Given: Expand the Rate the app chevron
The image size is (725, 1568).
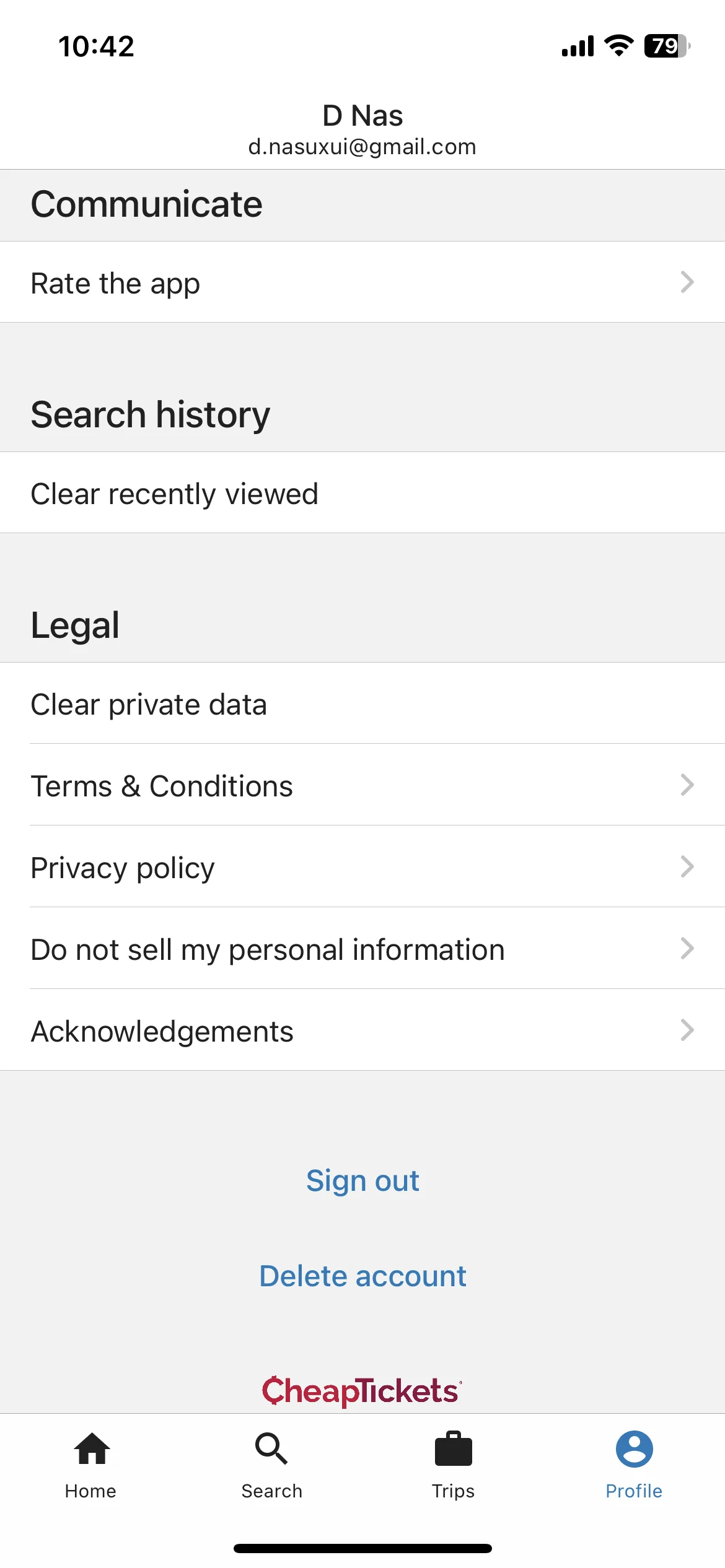Looking at the screenshot, I should pyautogui.click(x=687, y=282).
